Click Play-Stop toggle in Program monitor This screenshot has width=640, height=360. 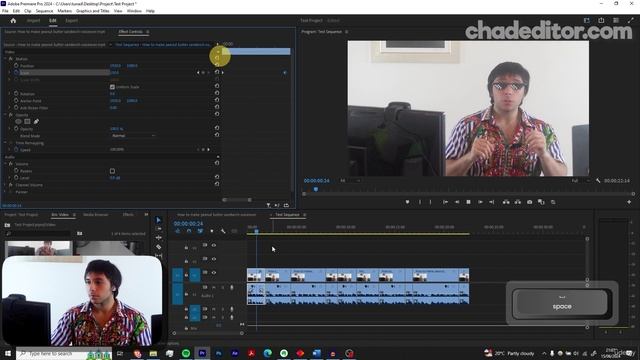(x=469, y=202)
